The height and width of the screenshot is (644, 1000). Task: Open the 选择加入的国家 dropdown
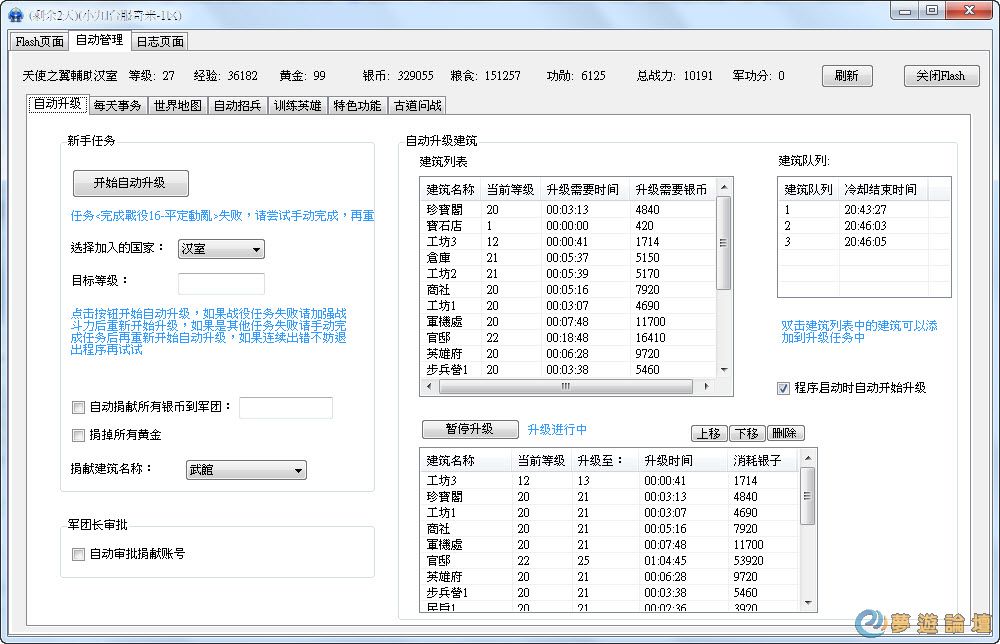pos(221,249)
